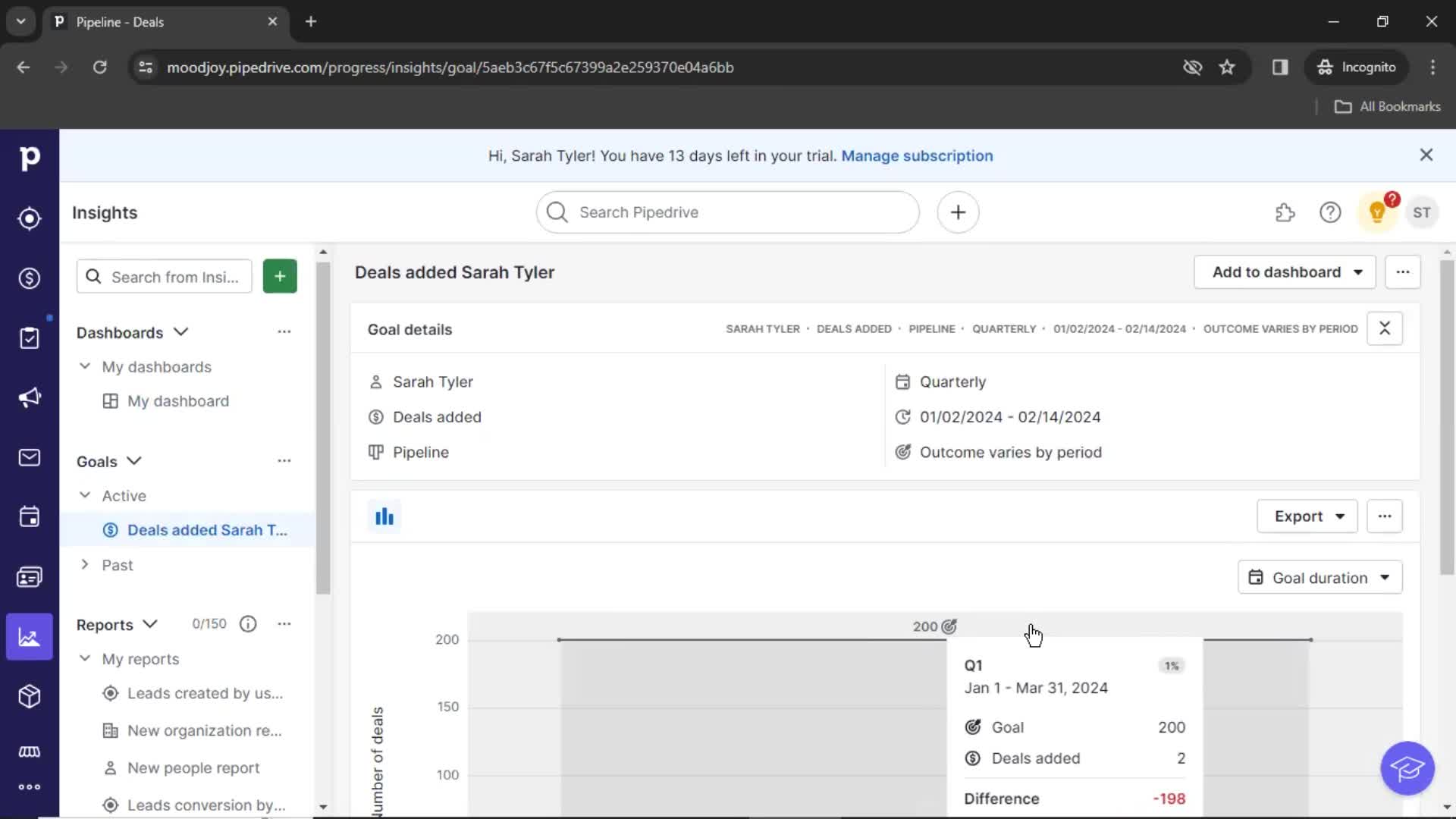Click the bar chart view icon
Screen dimensions: 1456x819
(383, 516)
